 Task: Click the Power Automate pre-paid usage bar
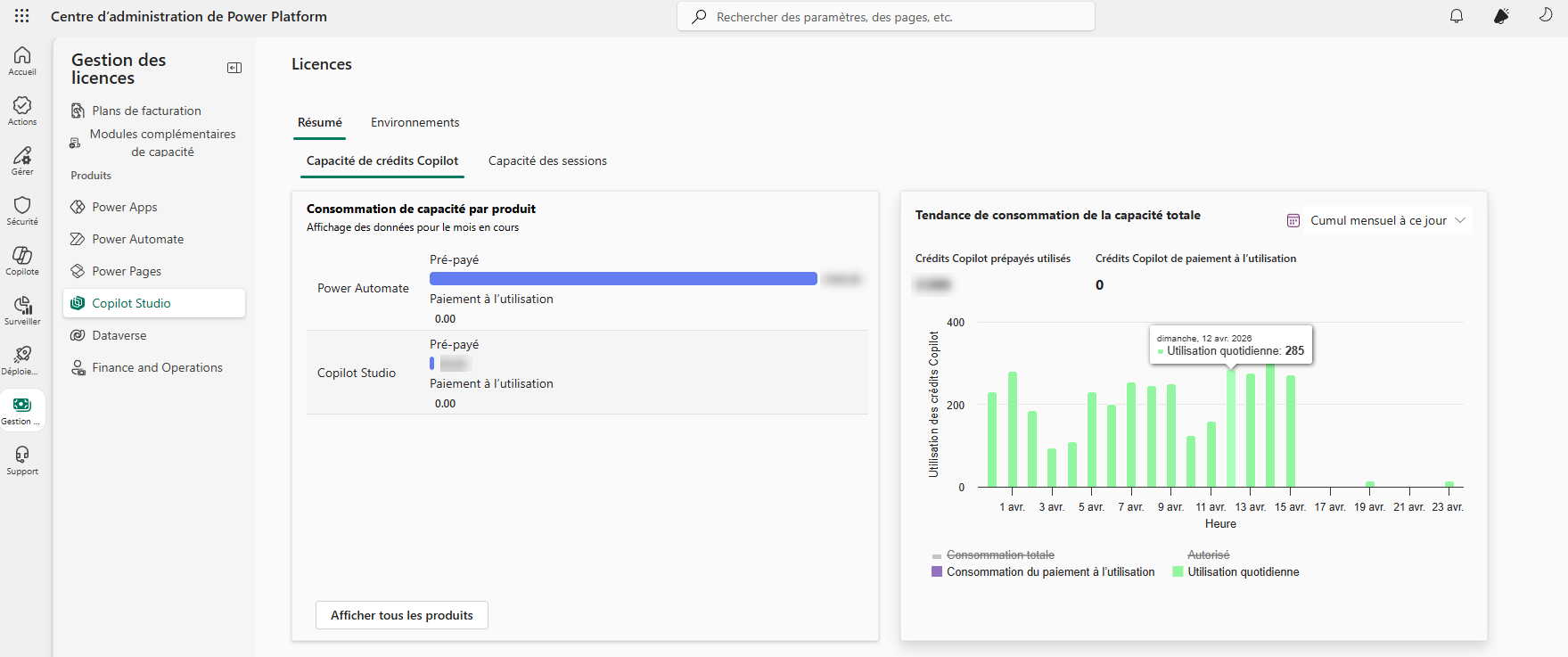click(x=623, y=279)
